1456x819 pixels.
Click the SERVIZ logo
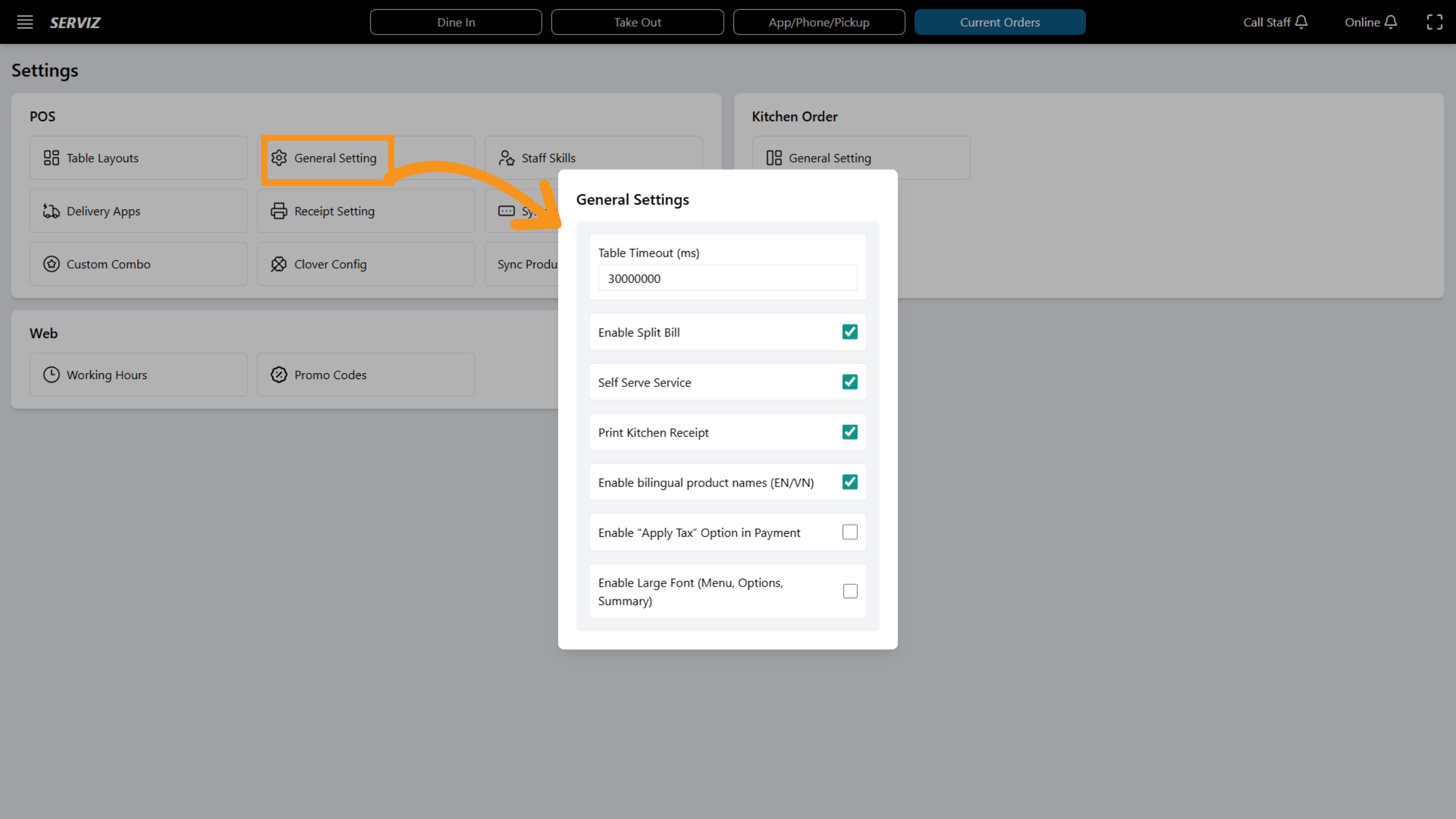(x=75, y=22)
